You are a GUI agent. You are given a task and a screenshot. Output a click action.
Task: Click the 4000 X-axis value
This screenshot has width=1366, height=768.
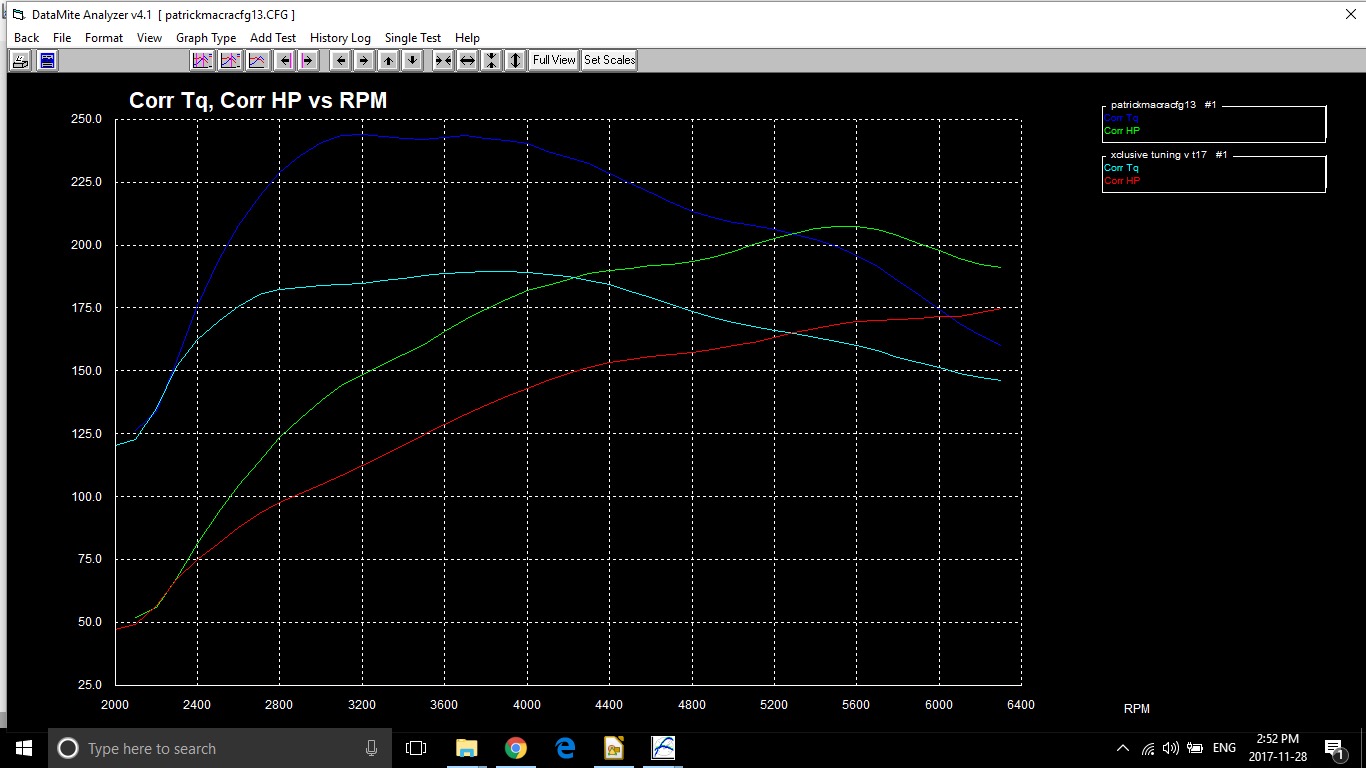coord(526,705)
